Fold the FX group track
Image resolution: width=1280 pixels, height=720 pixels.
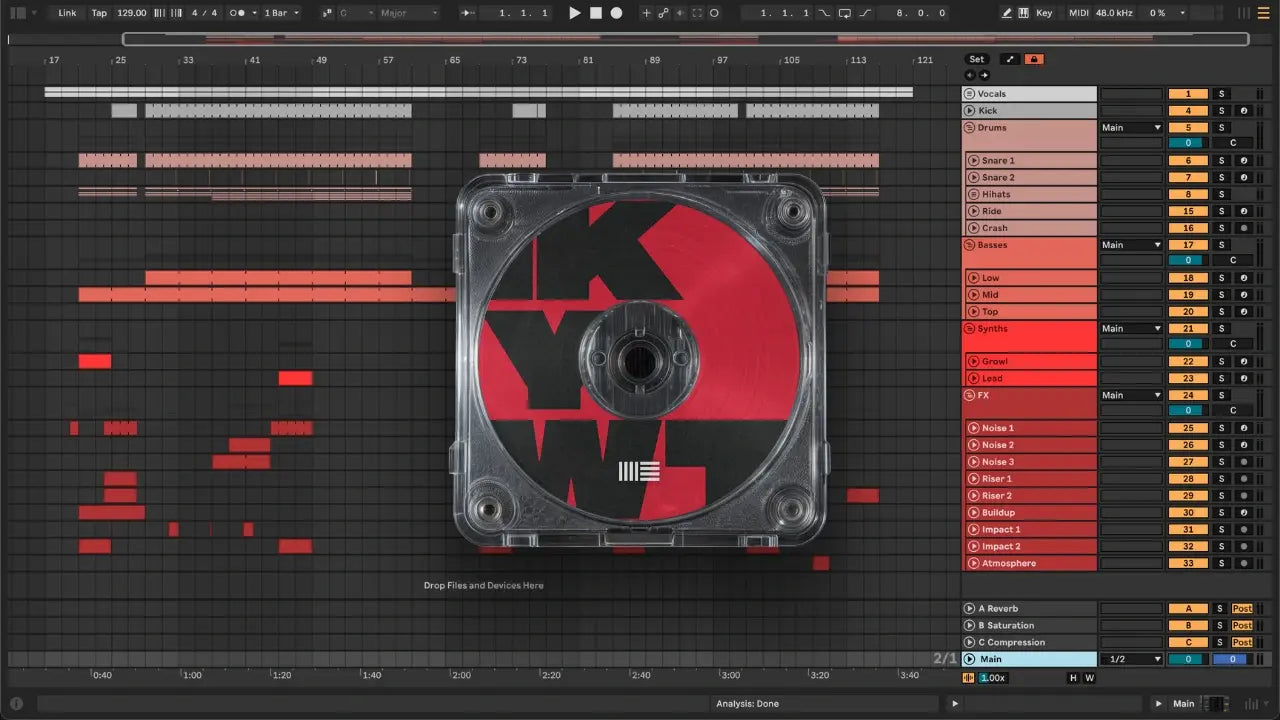click(x=969, y=396)
